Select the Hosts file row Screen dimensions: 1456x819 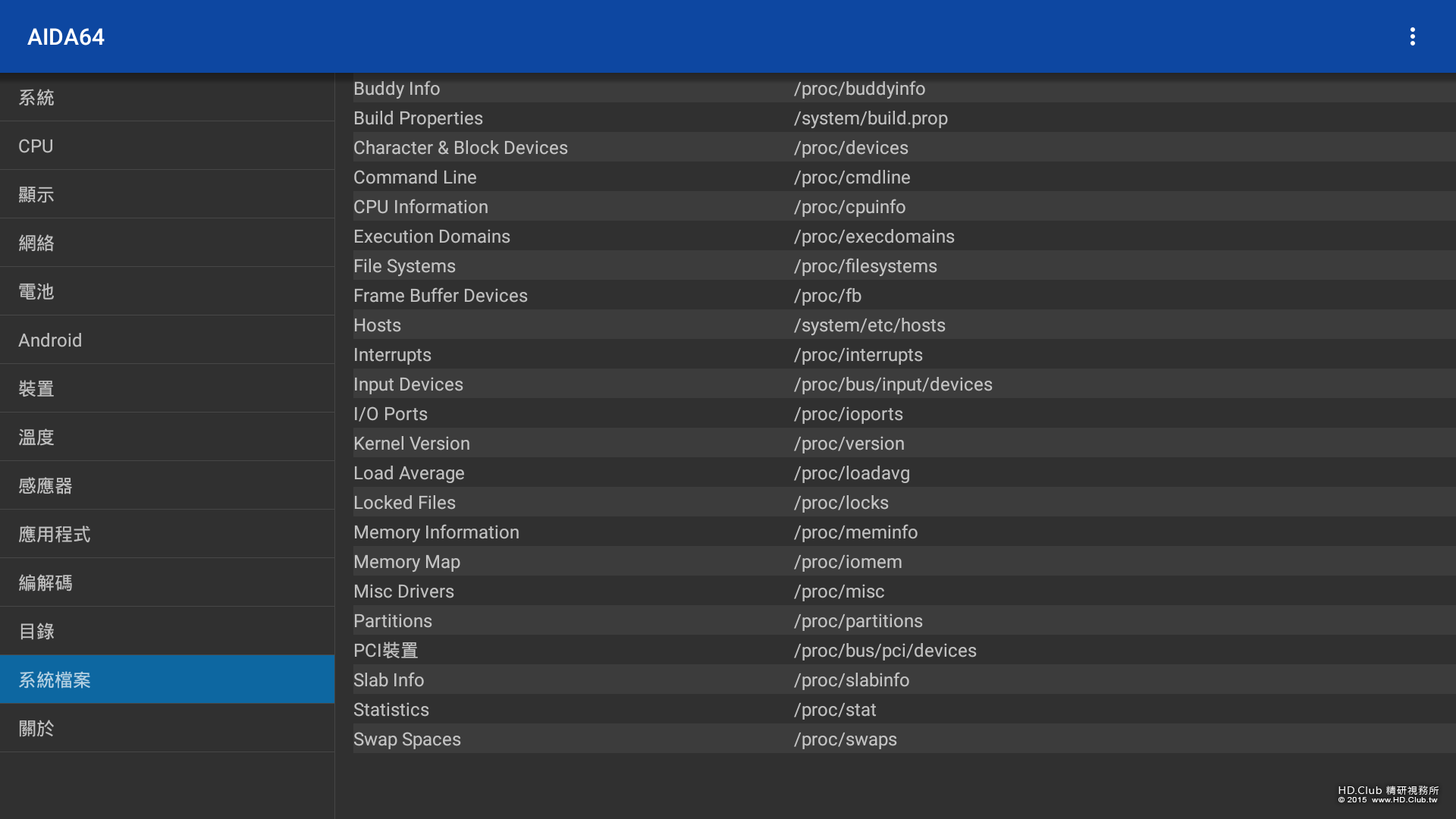[x=377, y=325]
